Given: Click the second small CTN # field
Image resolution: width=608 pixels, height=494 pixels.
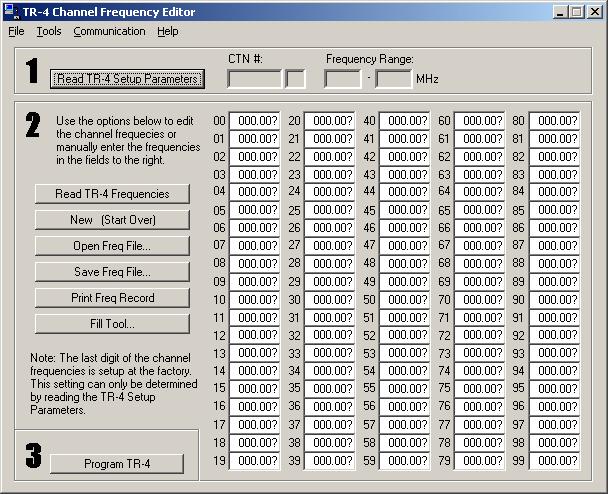Looking at the screenshot, I should coord(295,79).
